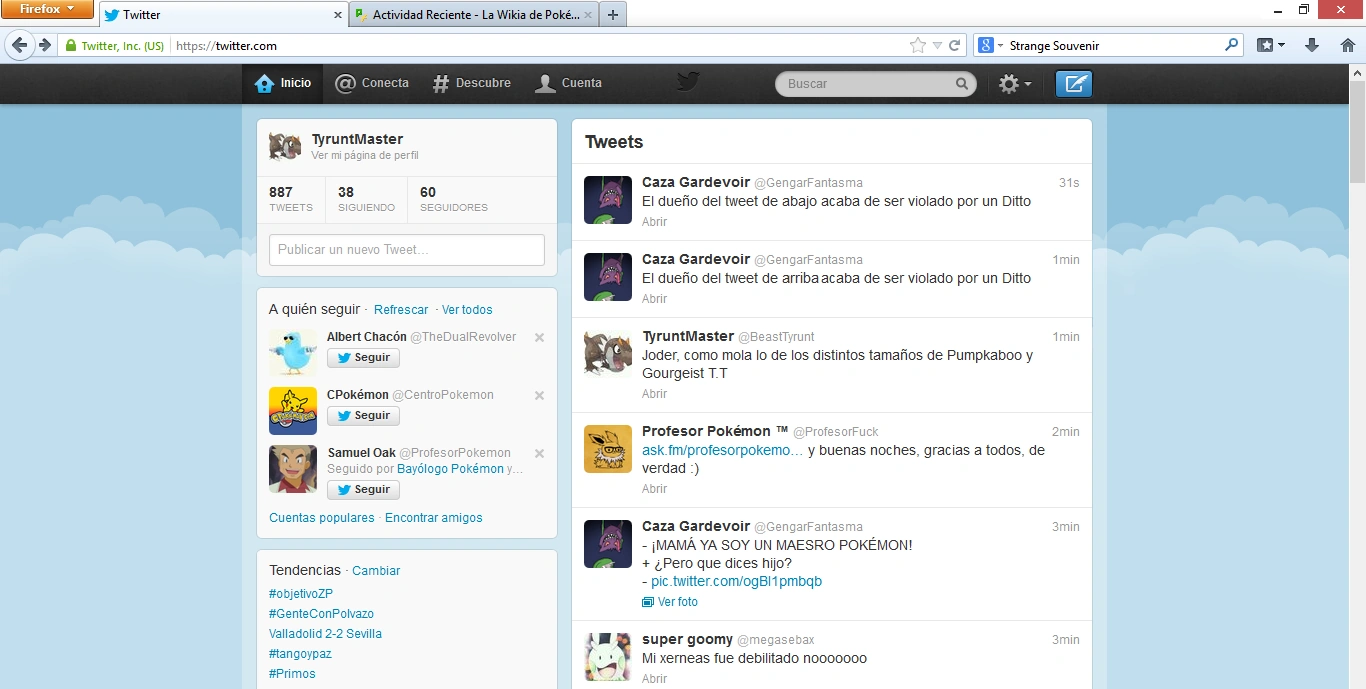The width and height of the screenshot is (1366, 689).
Task: Open Ver mi página de perfil
Action: pyautogui.click(x=365, y=156)
